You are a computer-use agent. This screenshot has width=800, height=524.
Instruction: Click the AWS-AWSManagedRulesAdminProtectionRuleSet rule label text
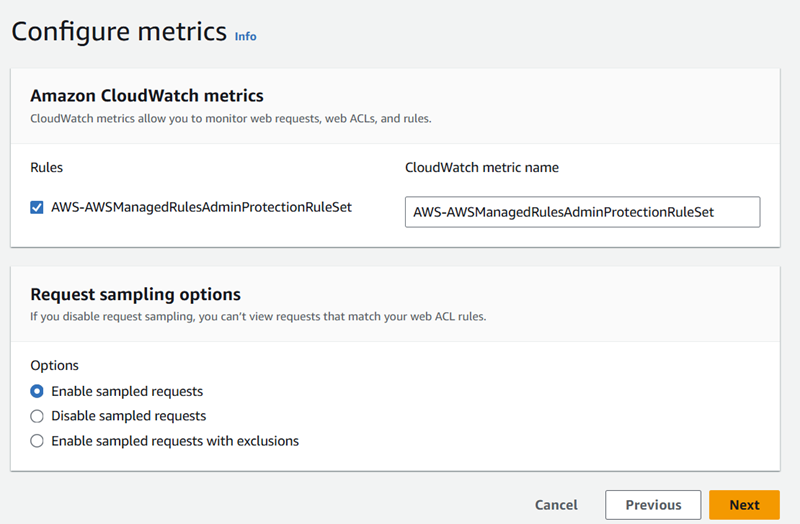coord(202,207)
